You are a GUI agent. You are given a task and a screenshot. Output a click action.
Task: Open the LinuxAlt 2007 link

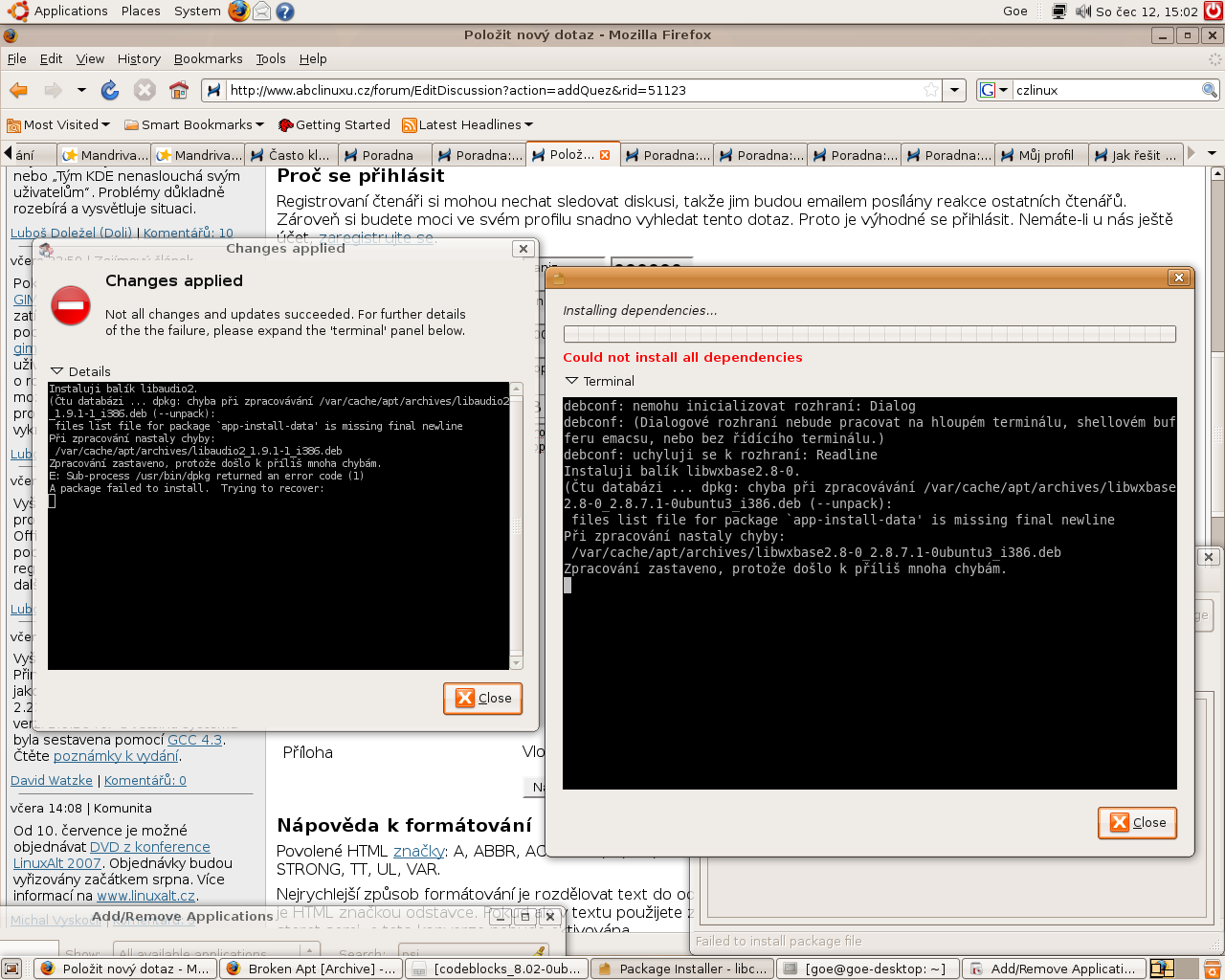56,863
